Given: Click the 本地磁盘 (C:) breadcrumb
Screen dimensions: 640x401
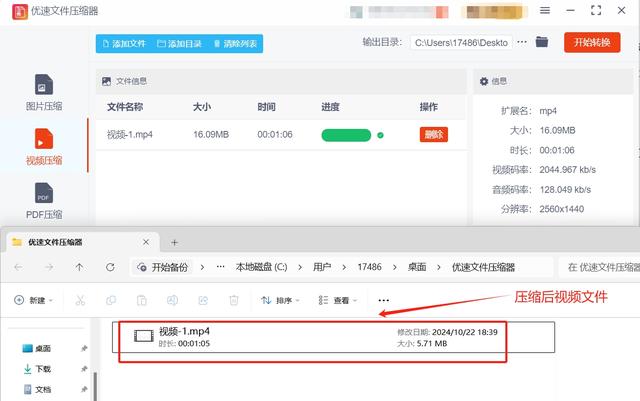Looking at the screenshot, I should tap(261, 267).
